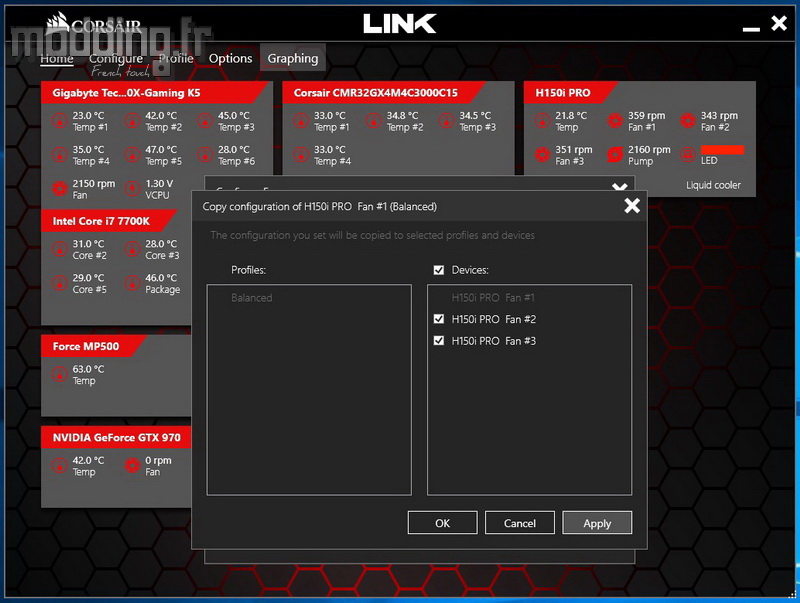Screen dimensions: 800x603
Task: Uncheck H150i PRO Fan #3 device
Action: [439, 340]
